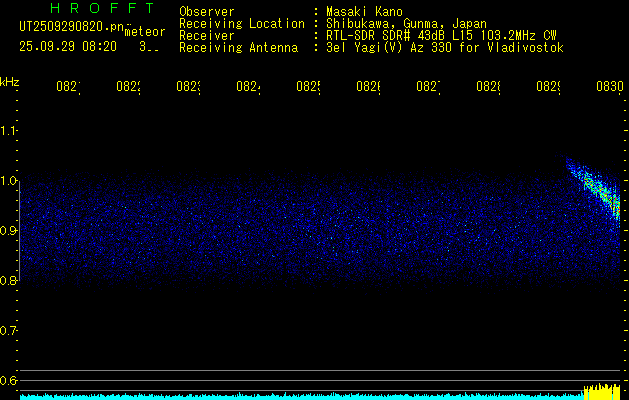Click the word meteor in the header
The image size is (629, 400).
144,32
